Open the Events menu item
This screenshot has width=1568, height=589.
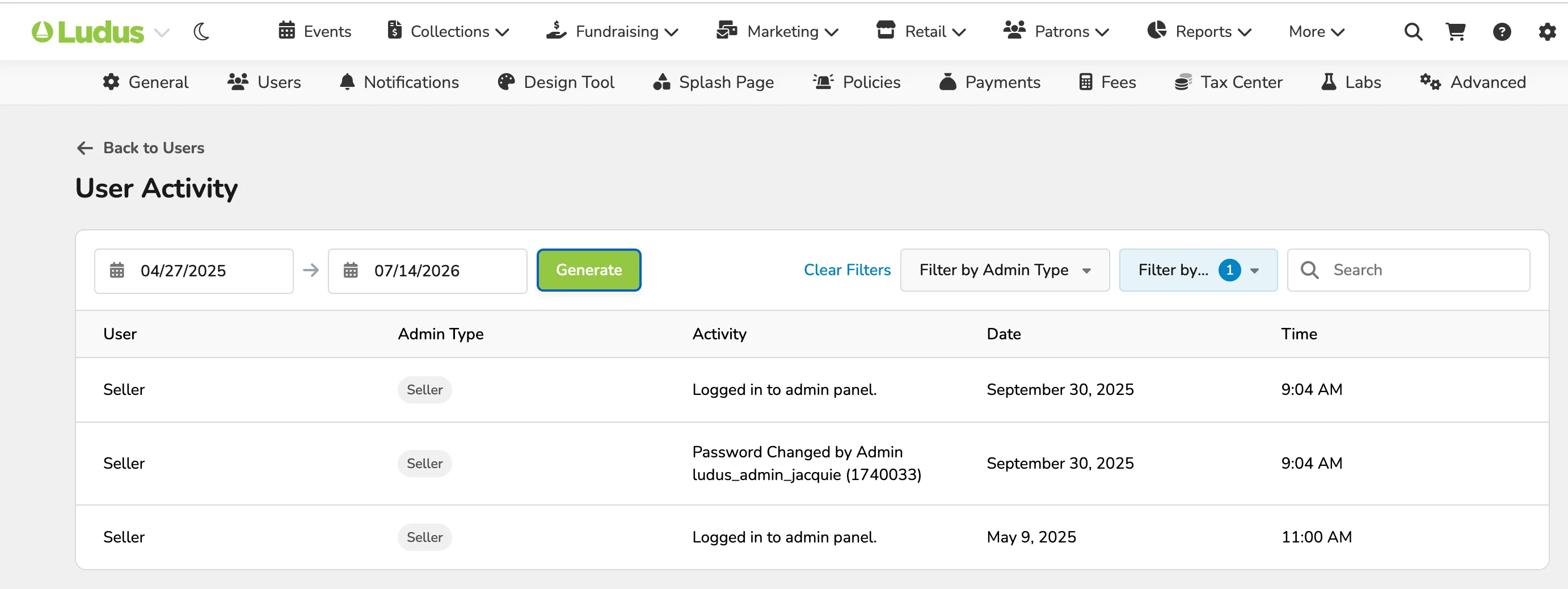[315, 32]
